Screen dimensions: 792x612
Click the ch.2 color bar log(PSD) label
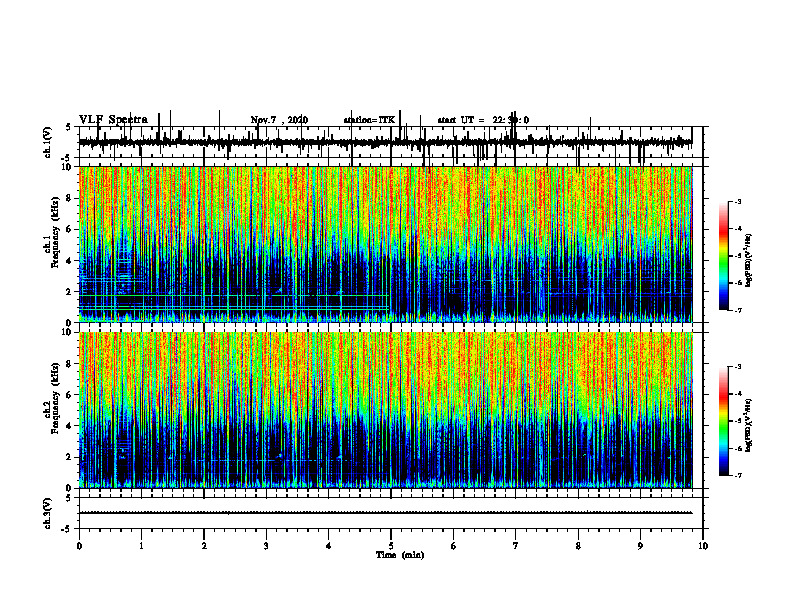(749, 425)
